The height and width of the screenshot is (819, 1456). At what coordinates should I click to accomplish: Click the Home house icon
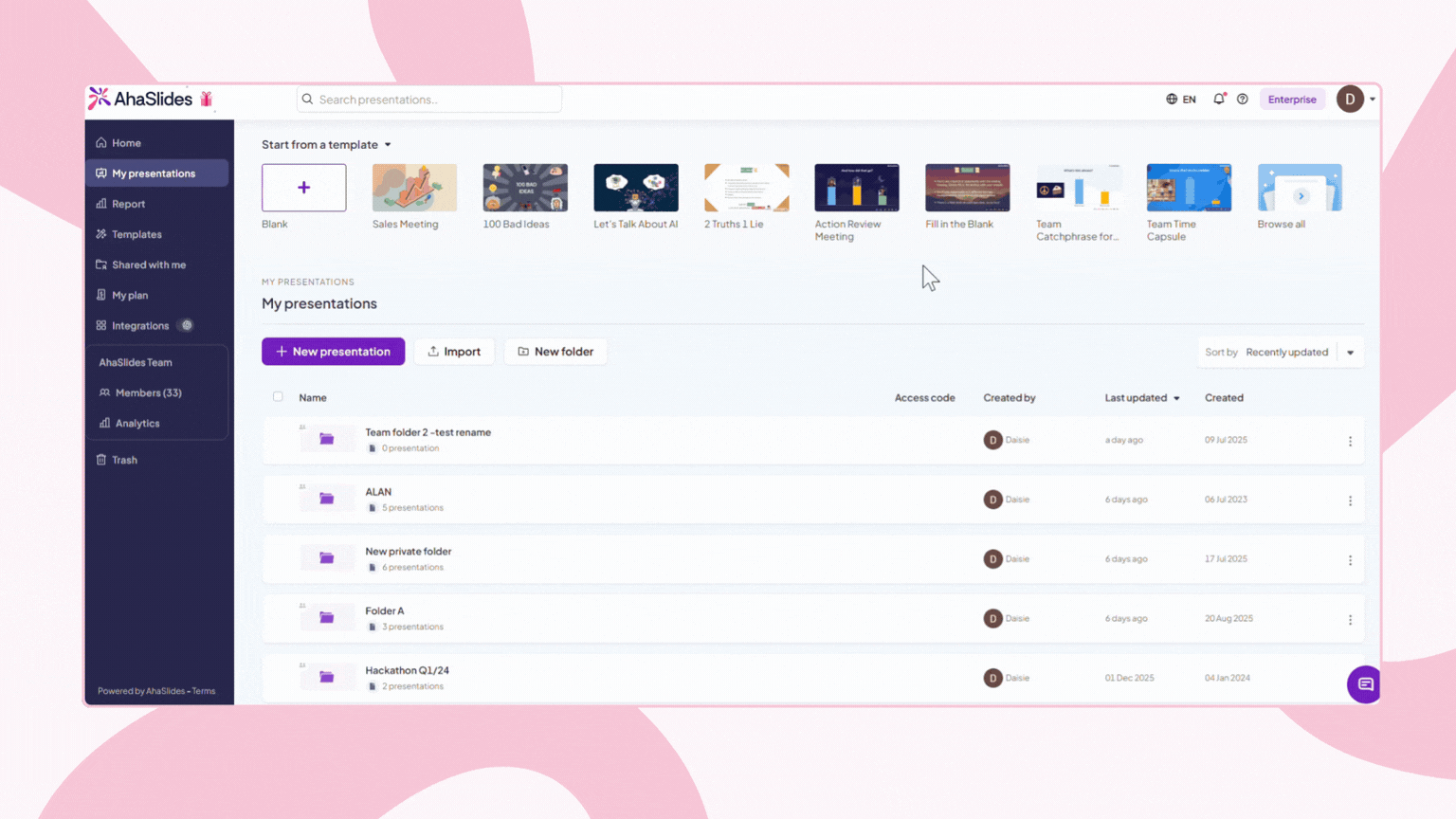coord(101,143)
